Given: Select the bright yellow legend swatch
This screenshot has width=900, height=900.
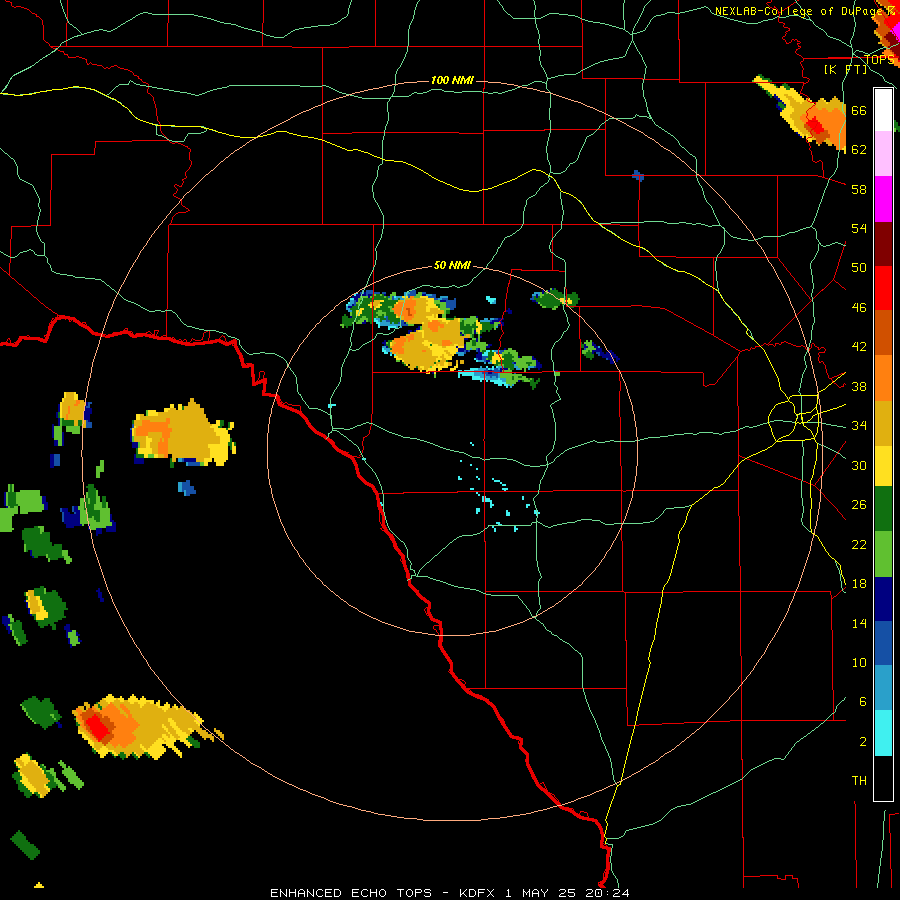Looking at the screenshot, I should 883,466.
